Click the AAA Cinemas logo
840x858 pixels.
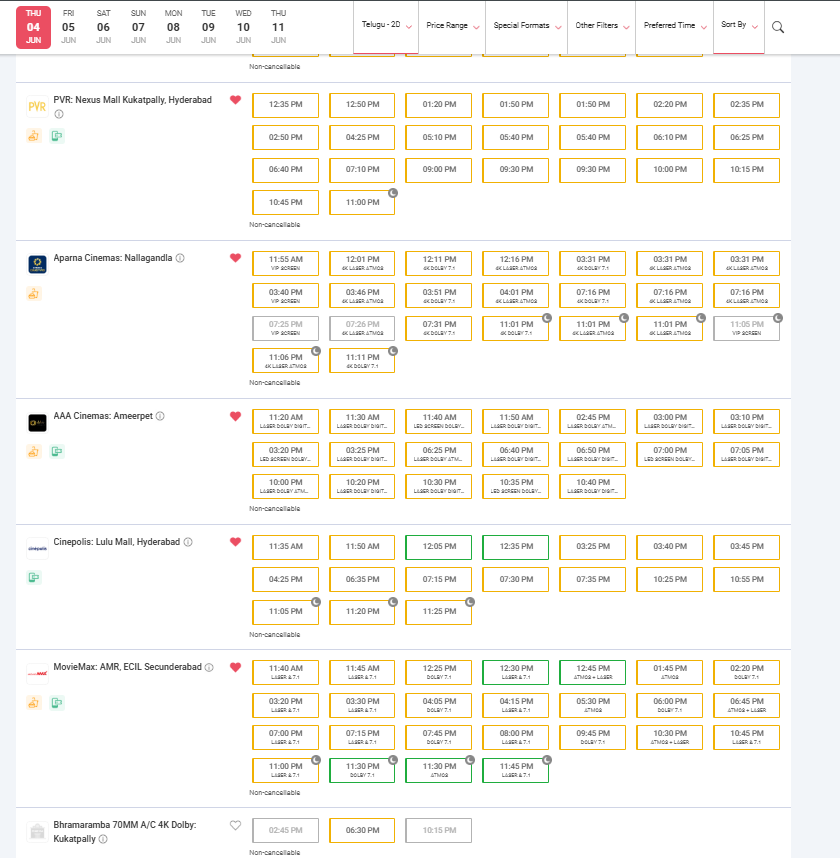[37, 422]
